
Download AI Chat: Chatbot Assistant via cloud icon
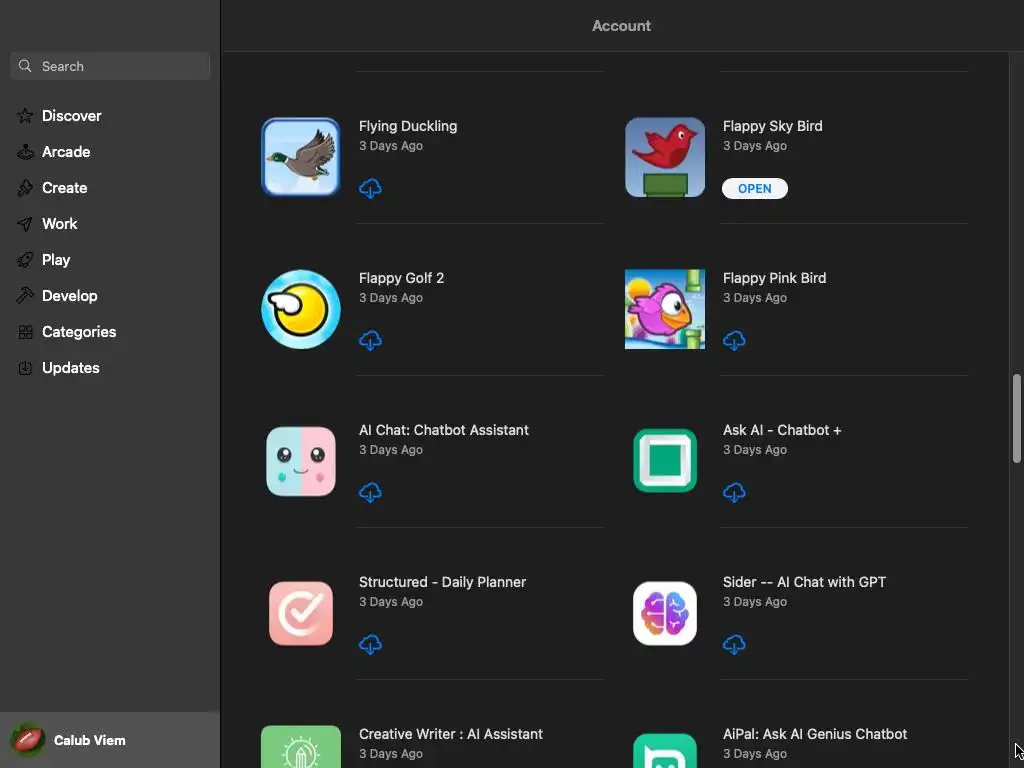(370, 492)
